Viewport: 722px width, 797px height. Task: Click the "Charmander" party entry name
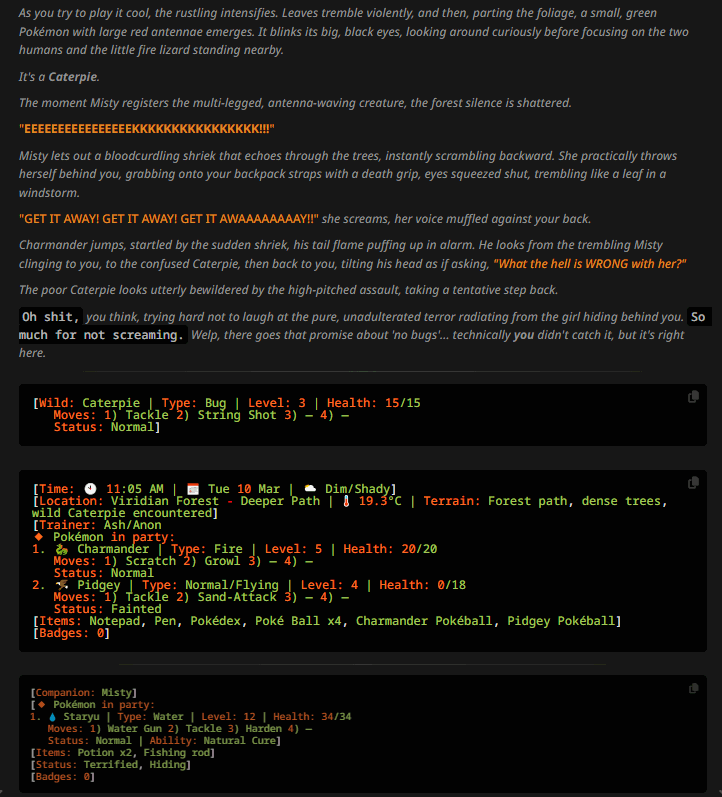(x=113, y=549)
